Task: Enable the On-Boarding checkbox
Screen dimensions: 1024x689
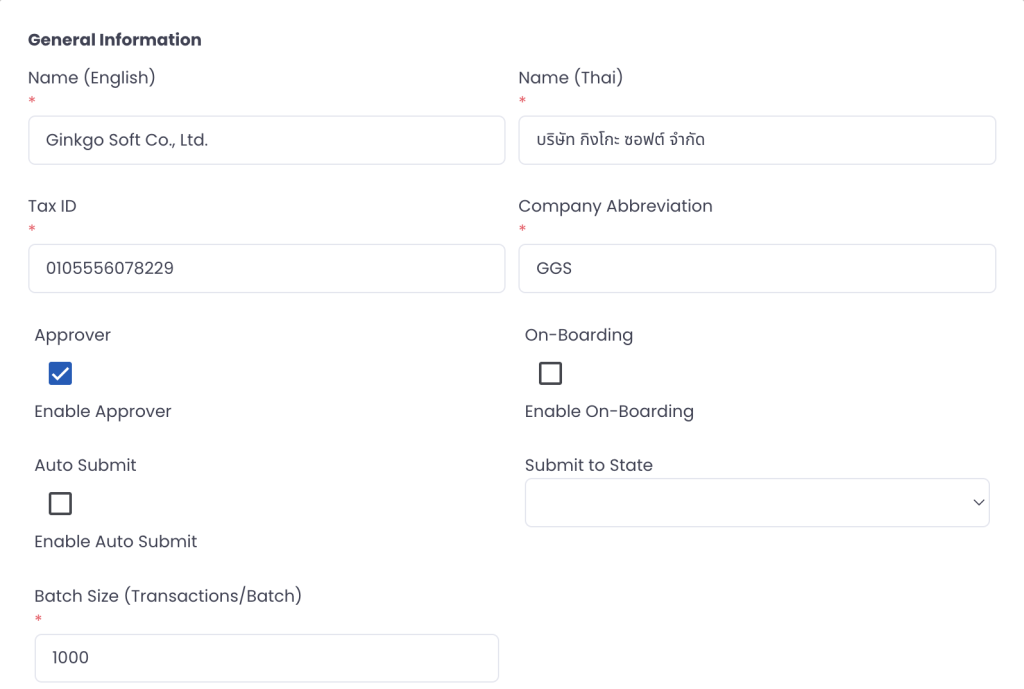Action: [550, 374]
